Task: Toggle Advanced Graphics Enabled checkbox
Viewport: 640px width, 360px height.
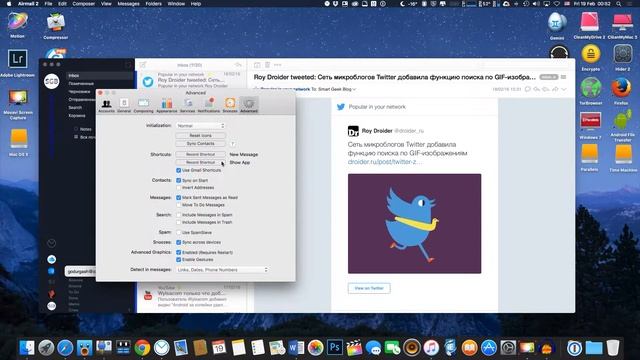Action: [x=178, y=252]
